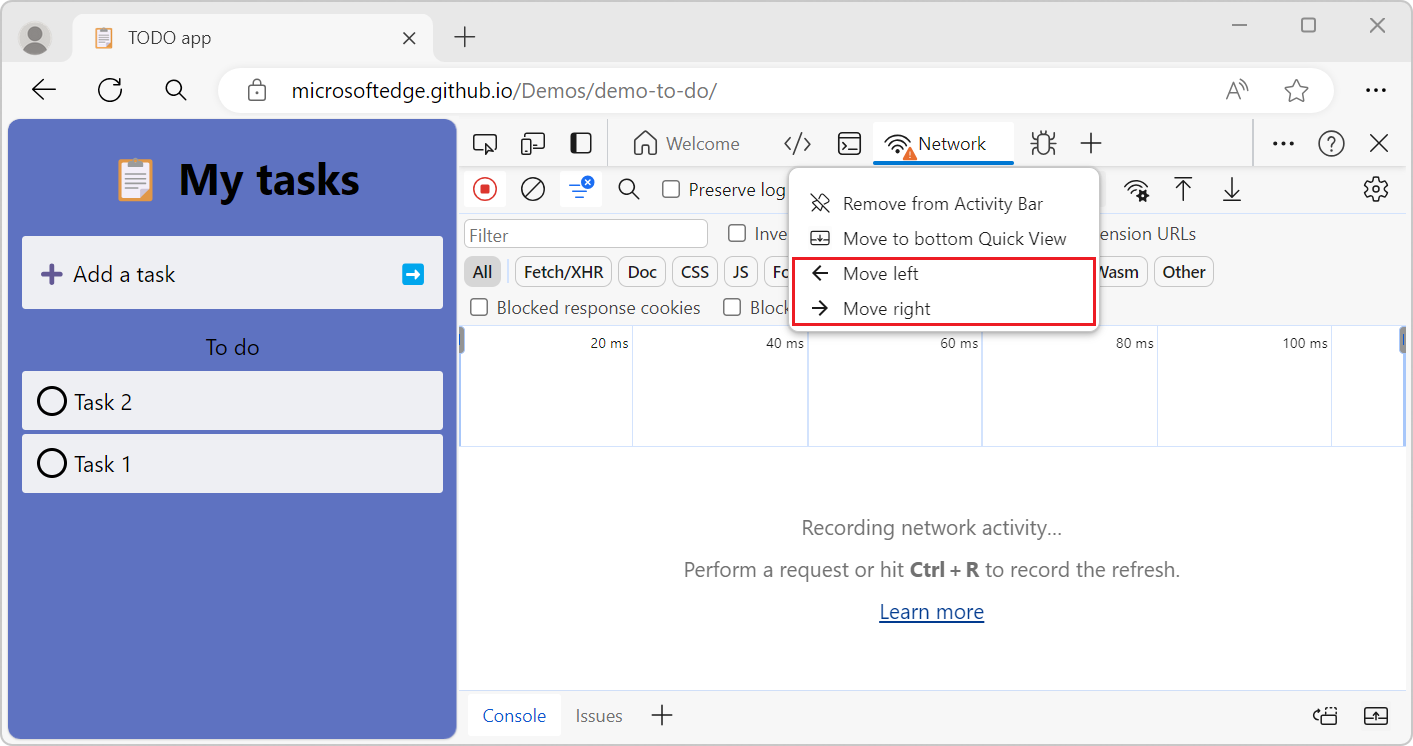The width and height of the screenshot is (1413, 746).
Task: Open the Learn more link
Action: click(x=932, y=612)
